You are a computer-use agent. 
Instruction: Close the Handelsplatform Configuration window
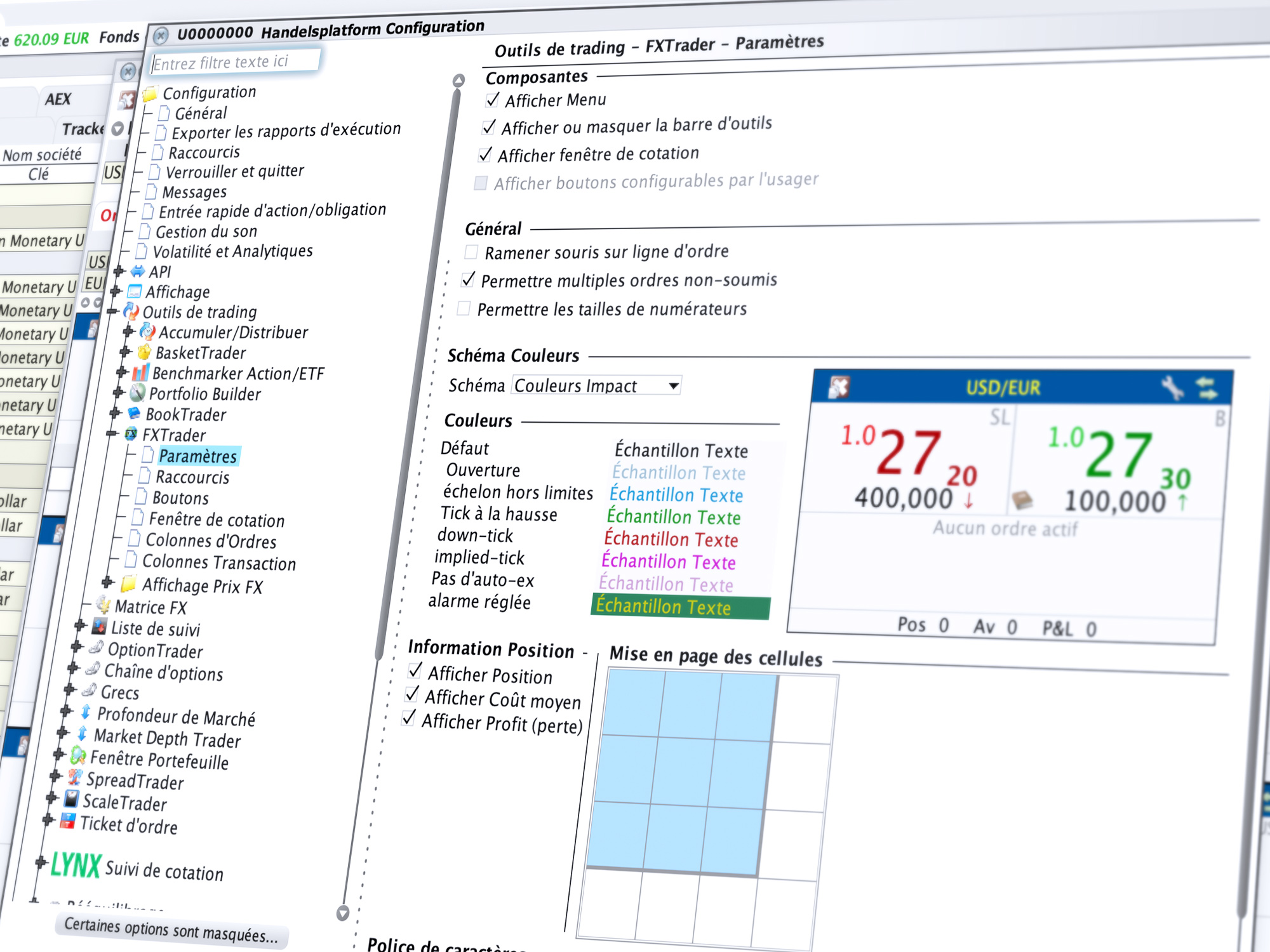pyautogui.click(x=161, y=35)
